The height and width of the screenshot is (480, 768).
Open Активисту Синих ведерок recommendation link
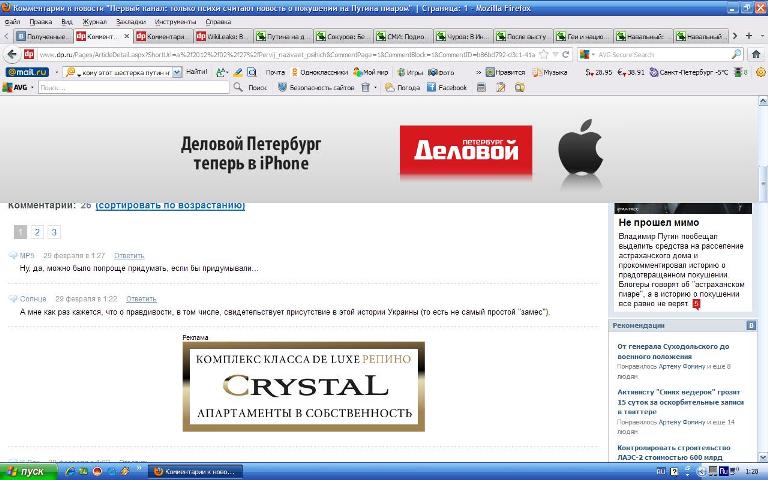(x=680, y=402)
